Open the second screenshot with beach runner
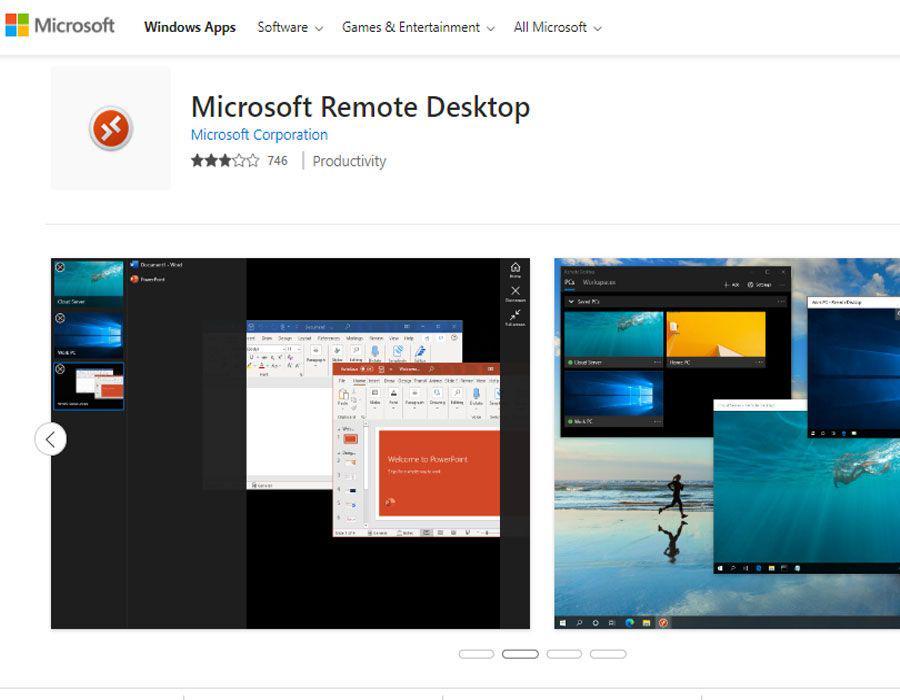The image size is (900, 700). [x=727, y=444]
